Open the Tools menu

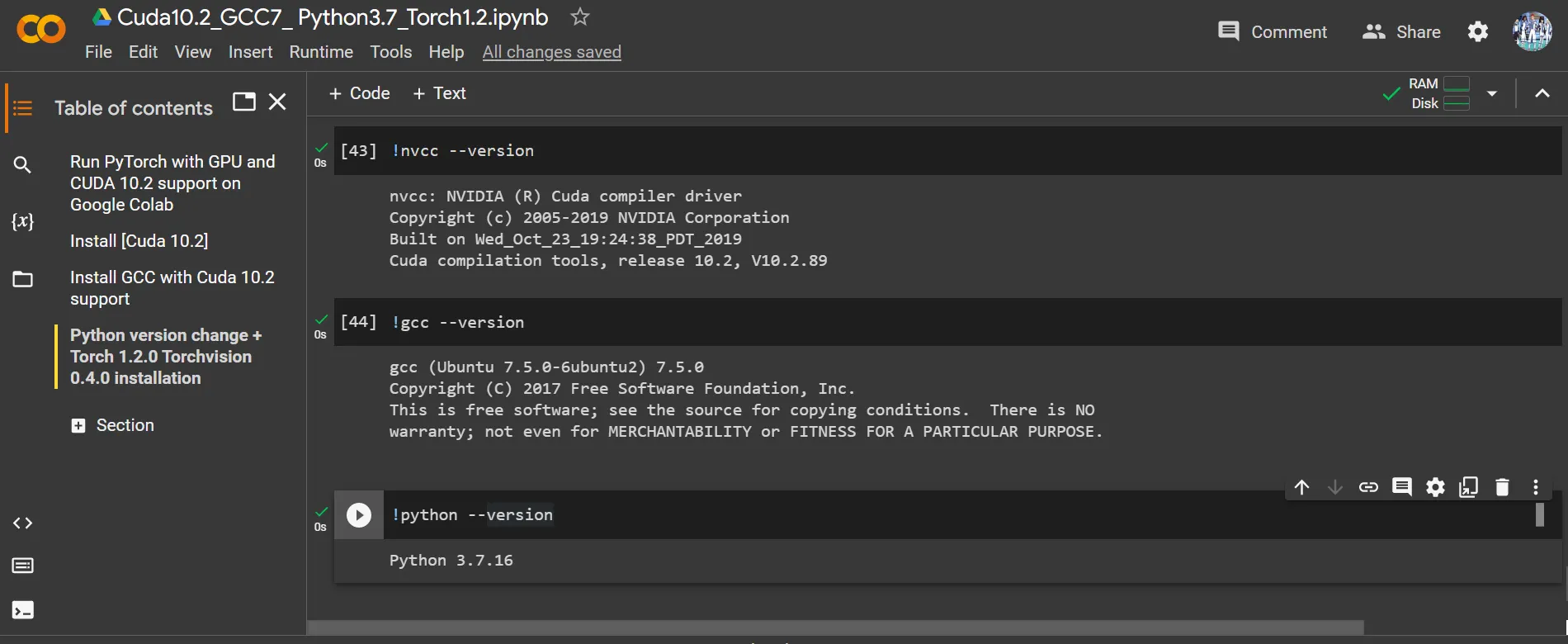coord(390,52)
